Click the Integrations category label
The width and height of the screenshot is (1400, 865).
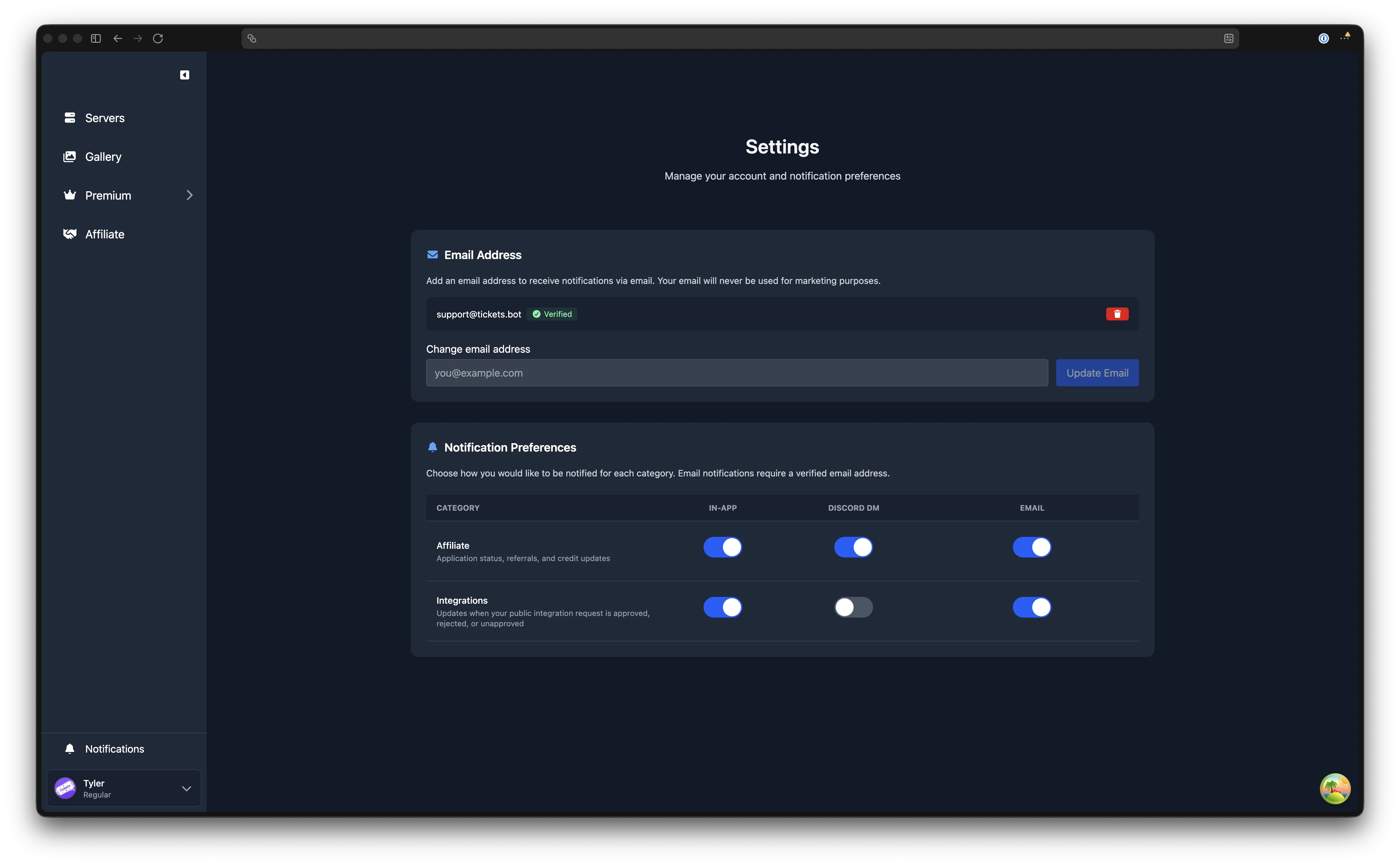(461, 600)
